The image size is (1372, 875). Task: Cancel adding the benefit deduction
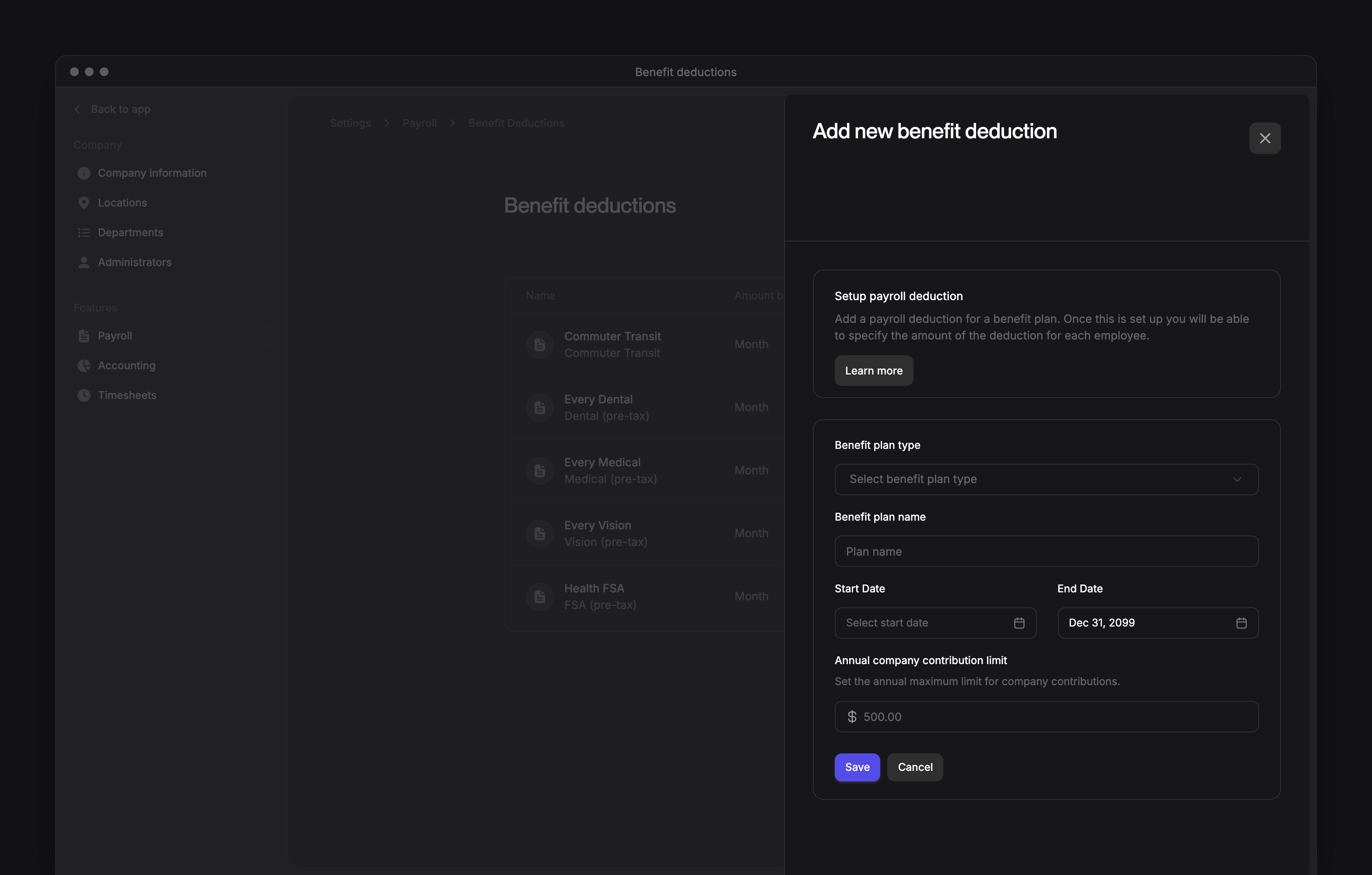[915, 767]
